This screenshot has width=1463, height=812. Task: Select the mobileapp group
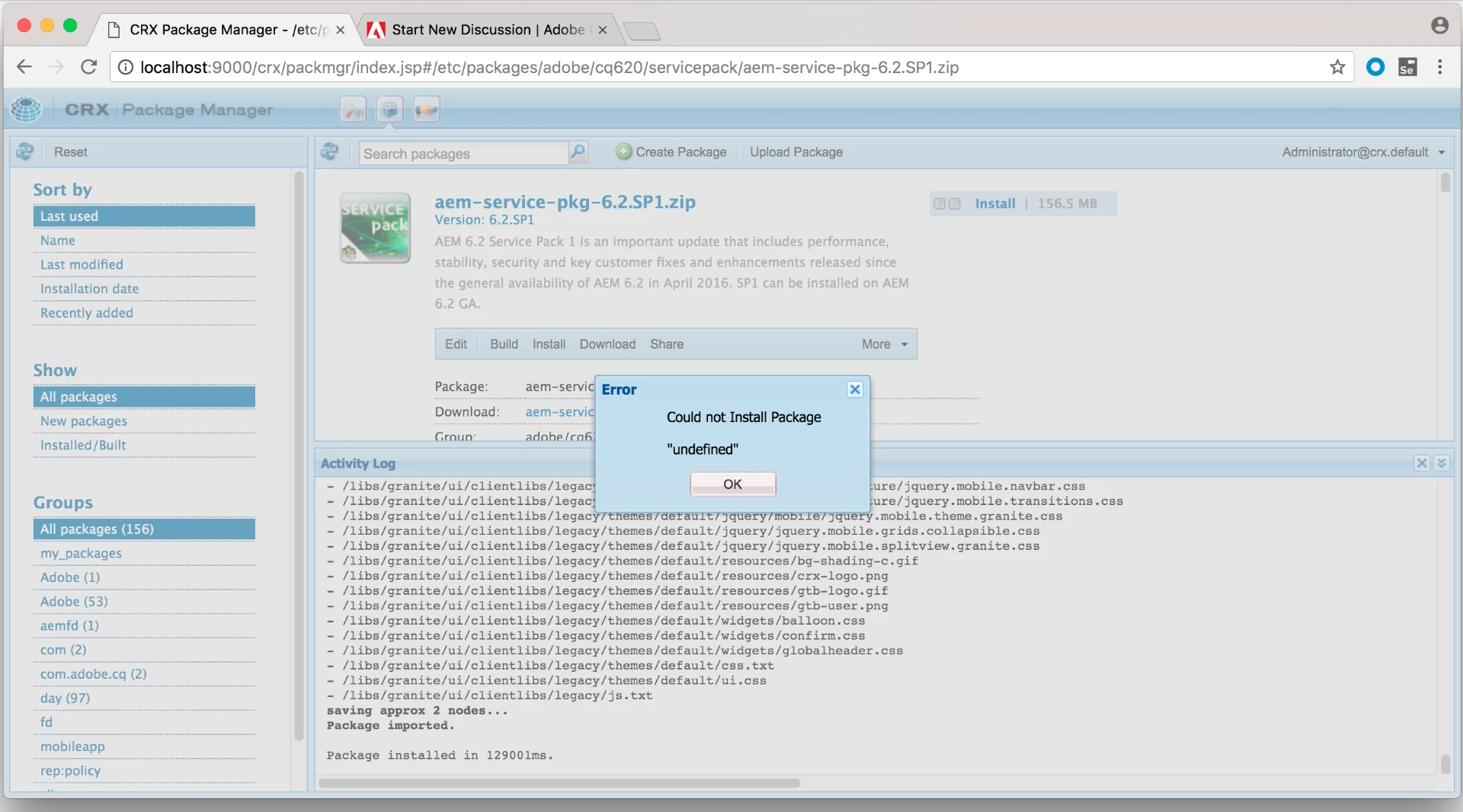pos(144,746)
